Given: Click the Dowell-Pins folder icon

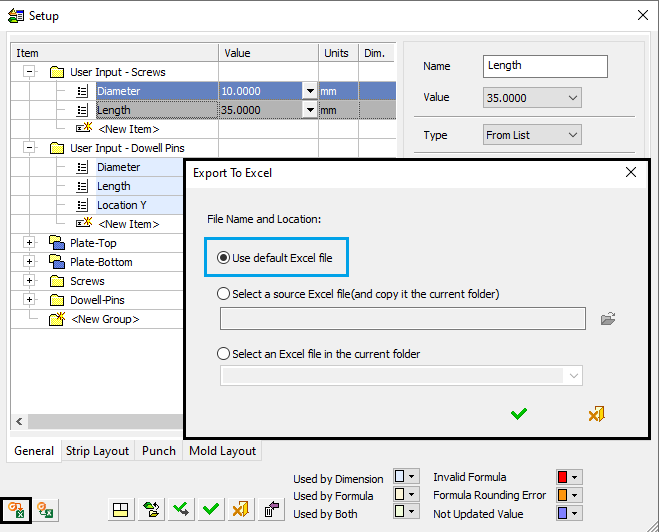Looking at the screenshot, I should pyautogui.click(x=57, y=300).
